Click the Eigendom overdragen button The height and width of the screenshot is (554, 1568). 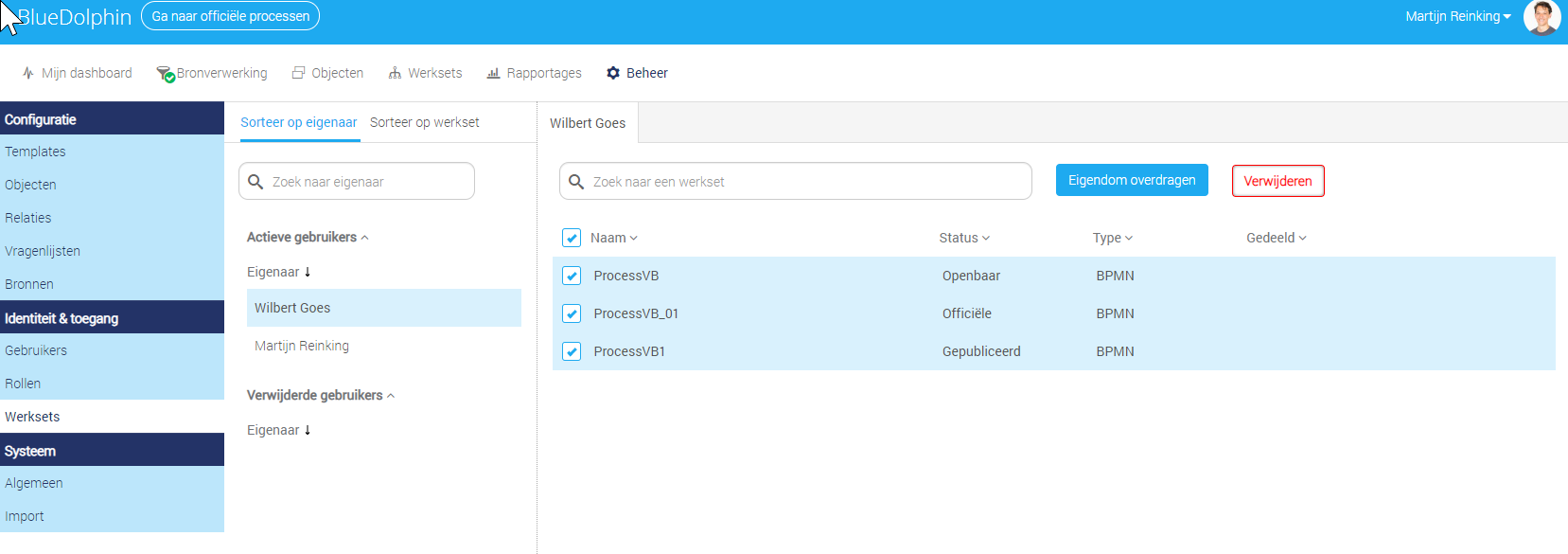point(1132,180)
